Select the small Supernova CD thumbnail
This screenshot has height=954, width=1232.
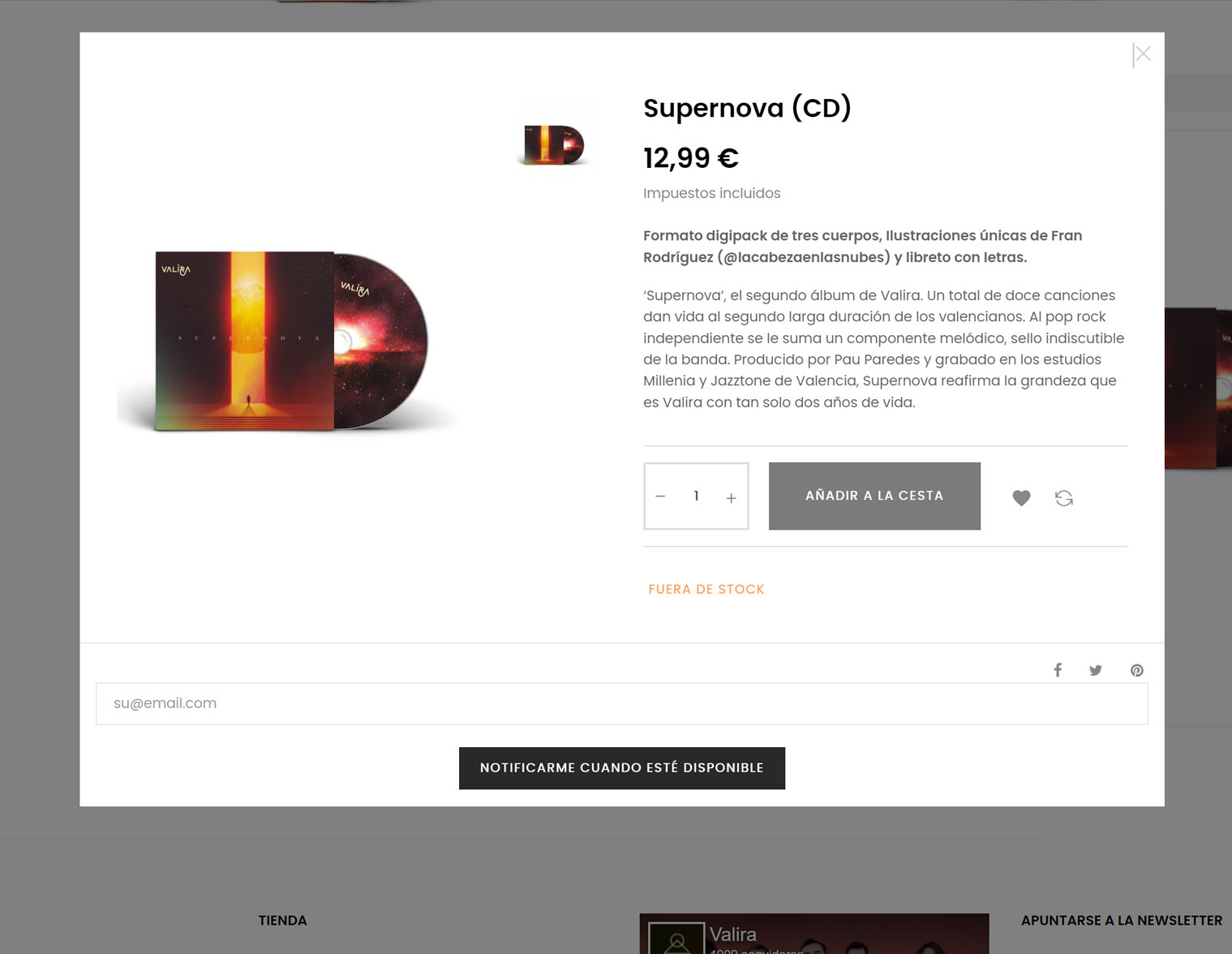tap(553, 145)
